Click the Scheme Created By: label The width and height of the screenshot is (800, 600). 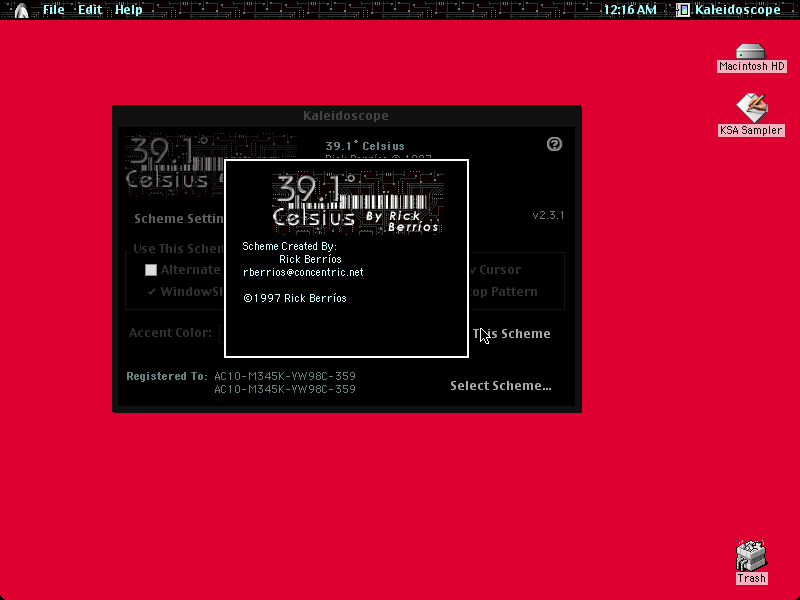(289, 246)
